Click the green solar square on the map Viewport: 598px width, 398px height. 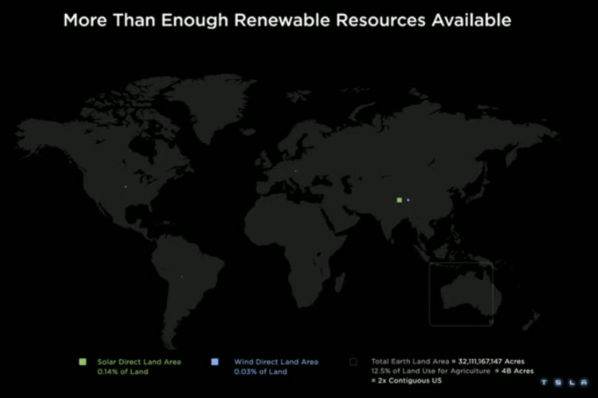coord(399,200)
